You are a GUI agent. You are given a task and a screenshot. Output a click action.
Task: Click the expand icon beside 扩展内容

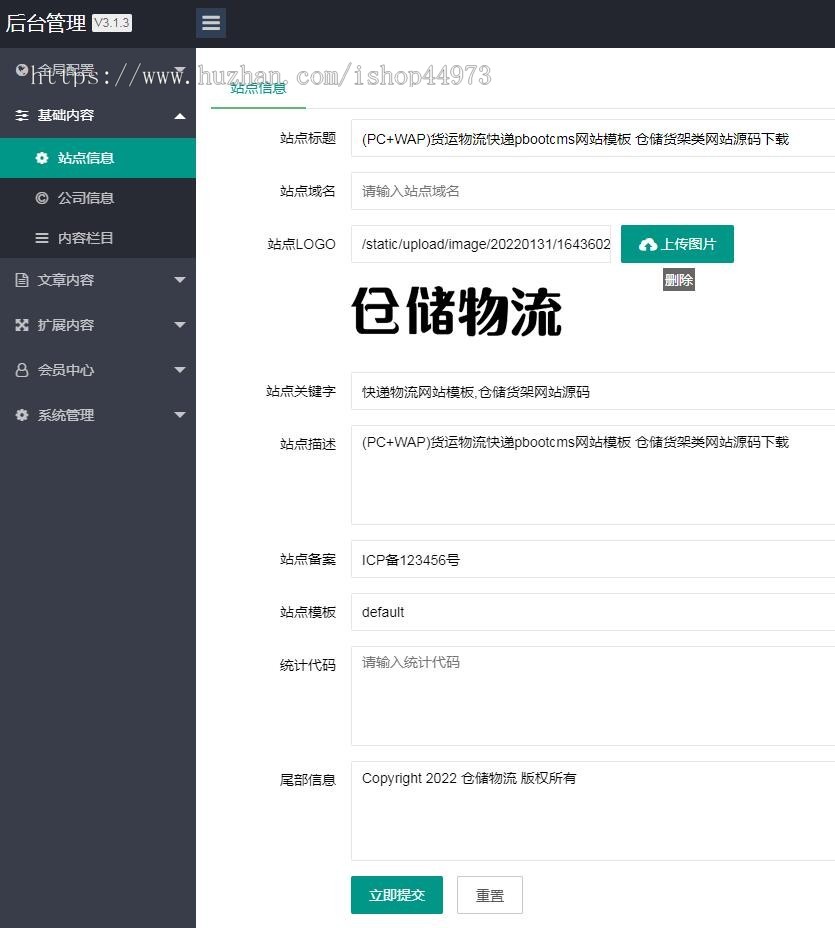click(x=22, y=325)
